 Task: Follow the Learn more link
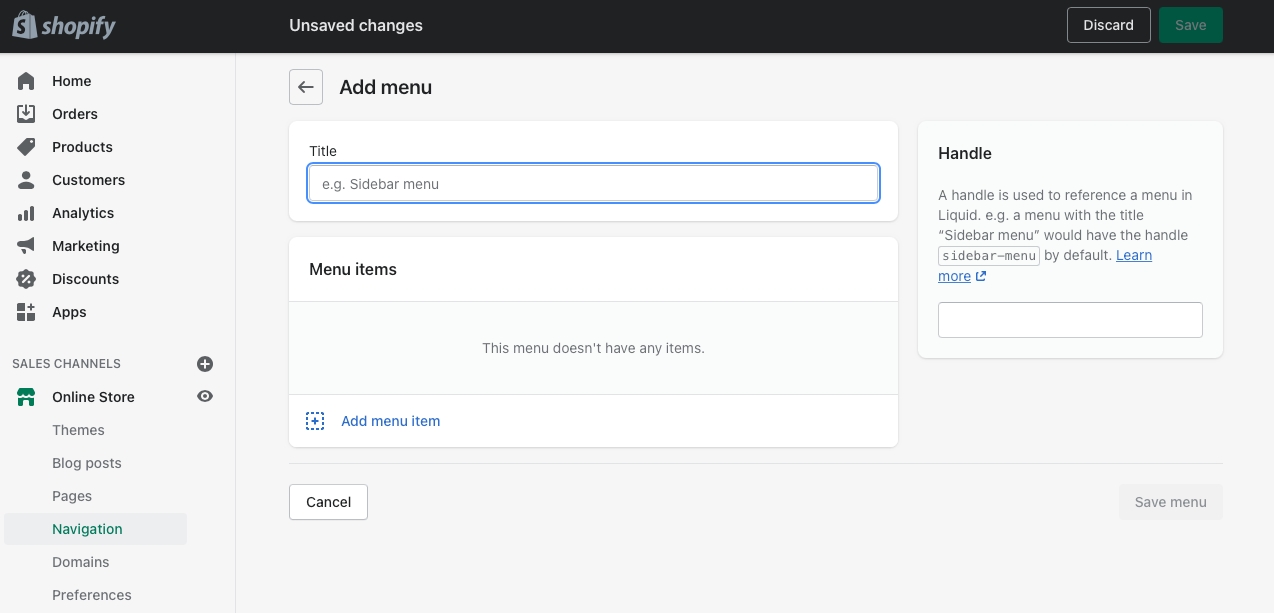1133,256
